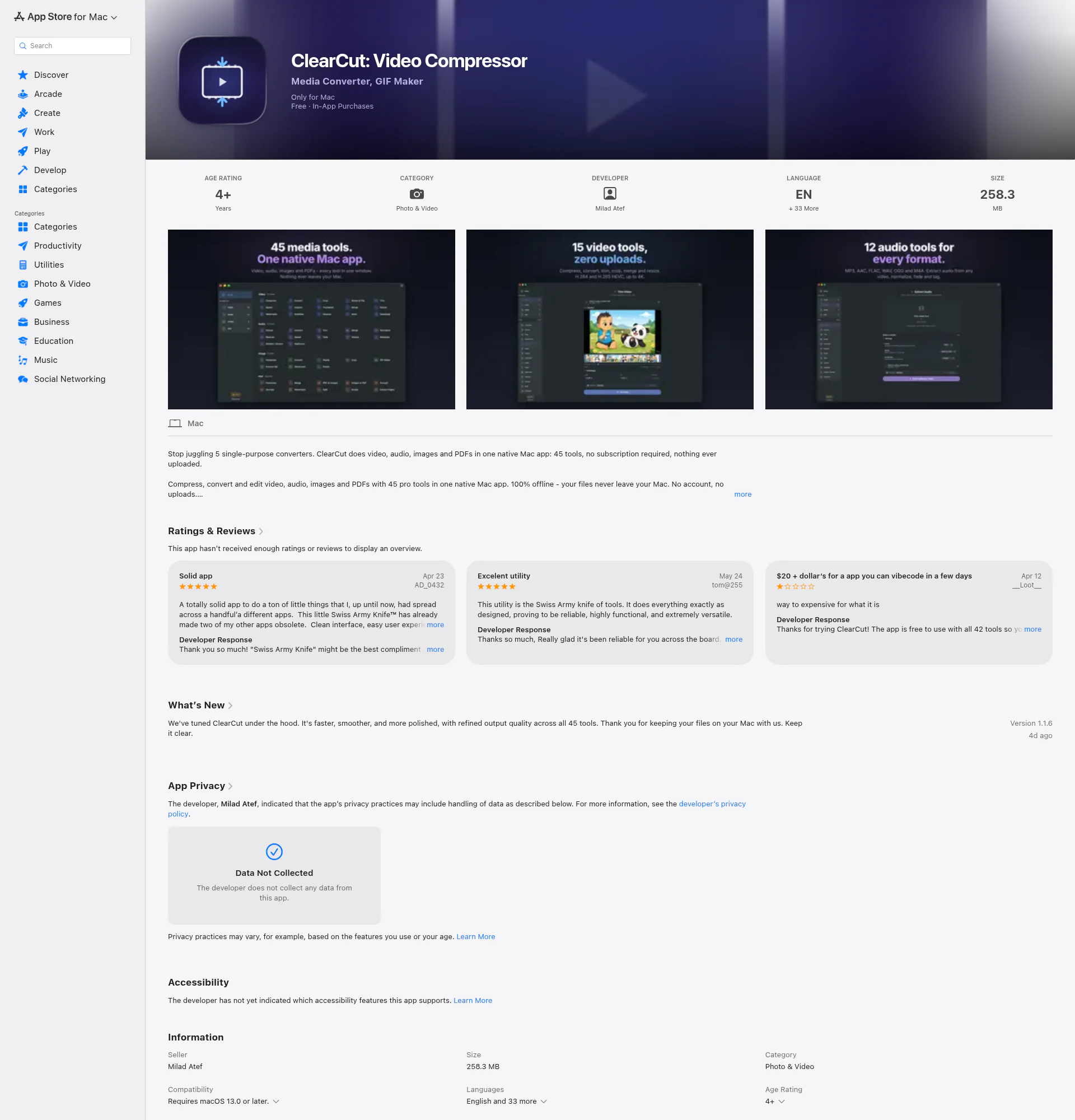Screen dimensions: 1075x1120
Task: Expand the Ratings & Reviews section chevron
Action: (x=261, y=531)
